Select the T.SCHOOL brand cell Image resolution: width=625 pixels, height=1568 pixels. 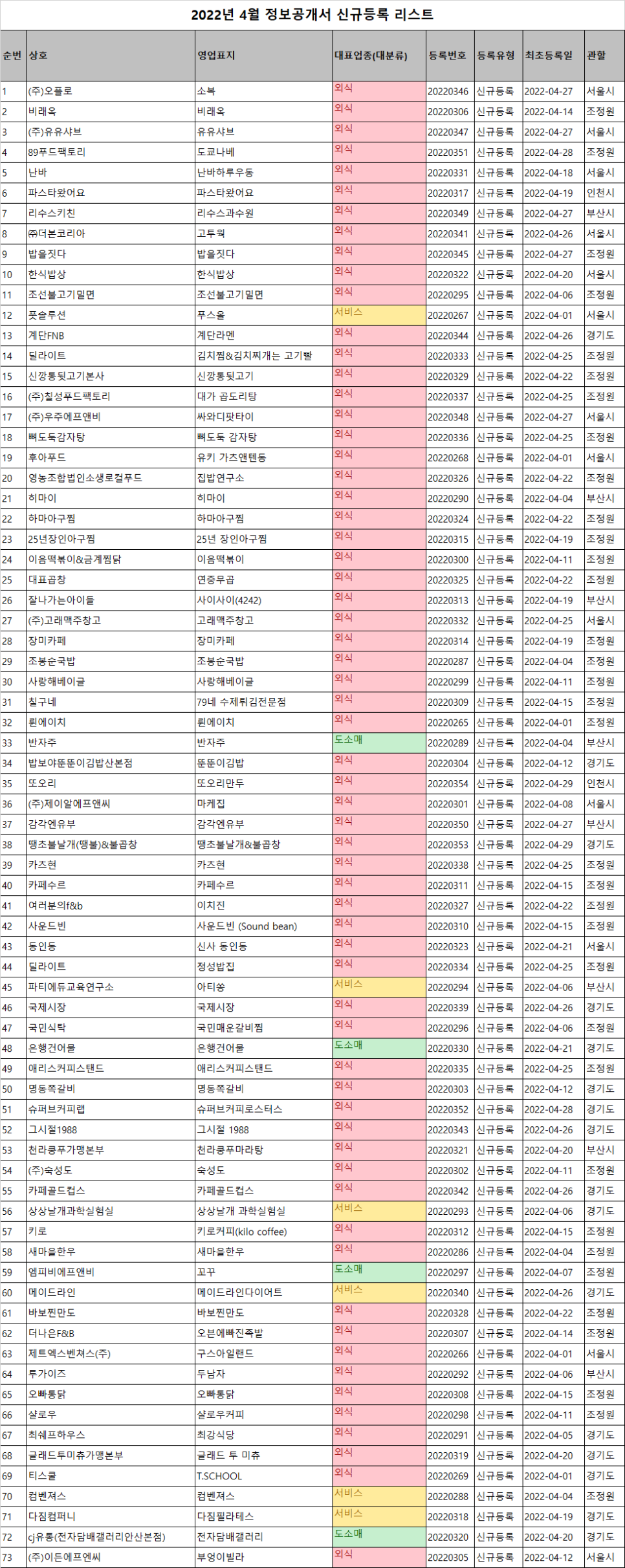pyautogui.click(x=263, y=1475)
